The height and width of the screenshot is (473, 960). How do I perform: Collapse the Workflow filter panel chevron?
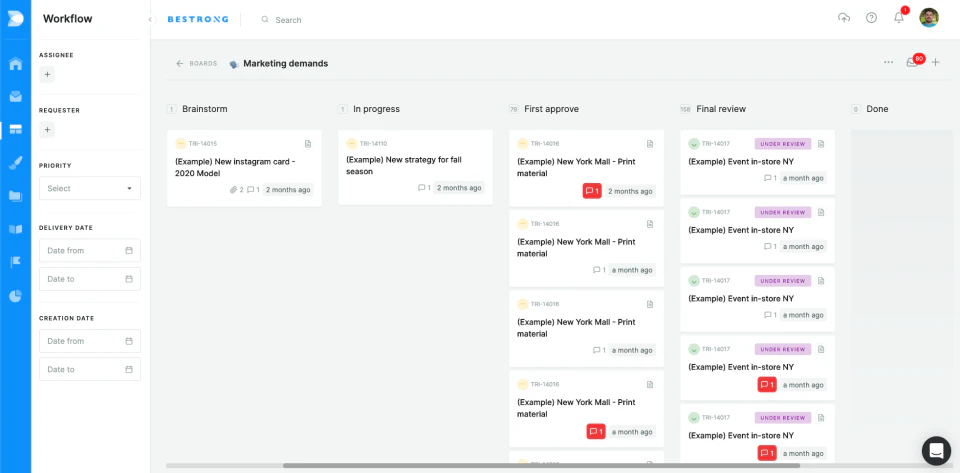[x=150, y=20]
